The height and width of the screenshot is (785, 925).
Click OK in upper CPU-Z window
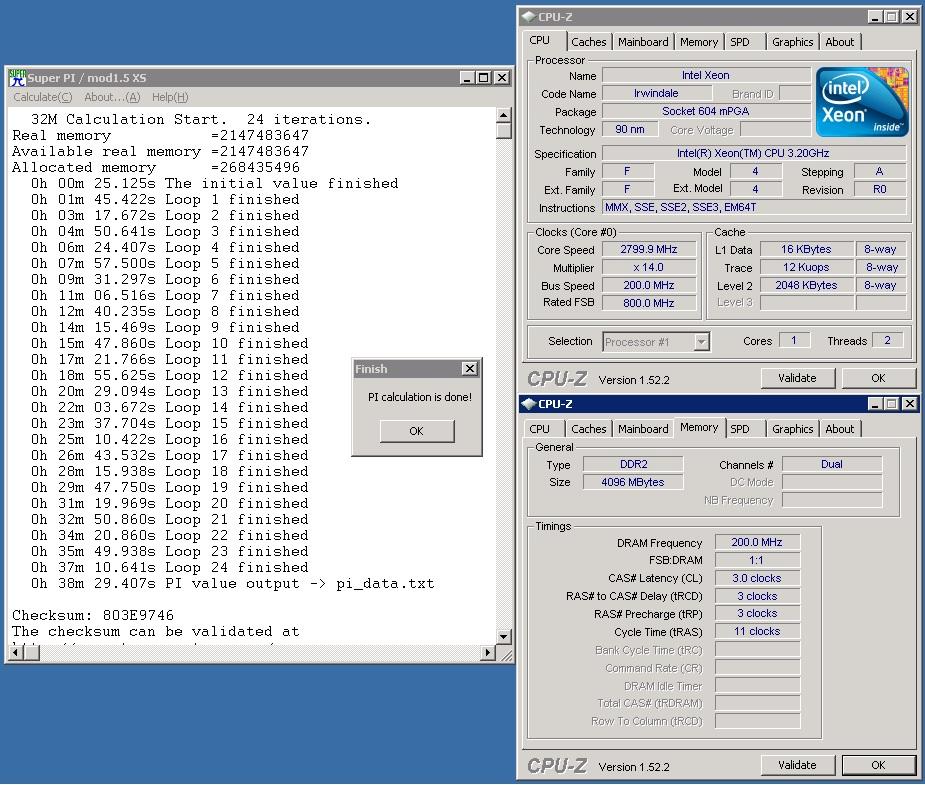tap(878, 378)
